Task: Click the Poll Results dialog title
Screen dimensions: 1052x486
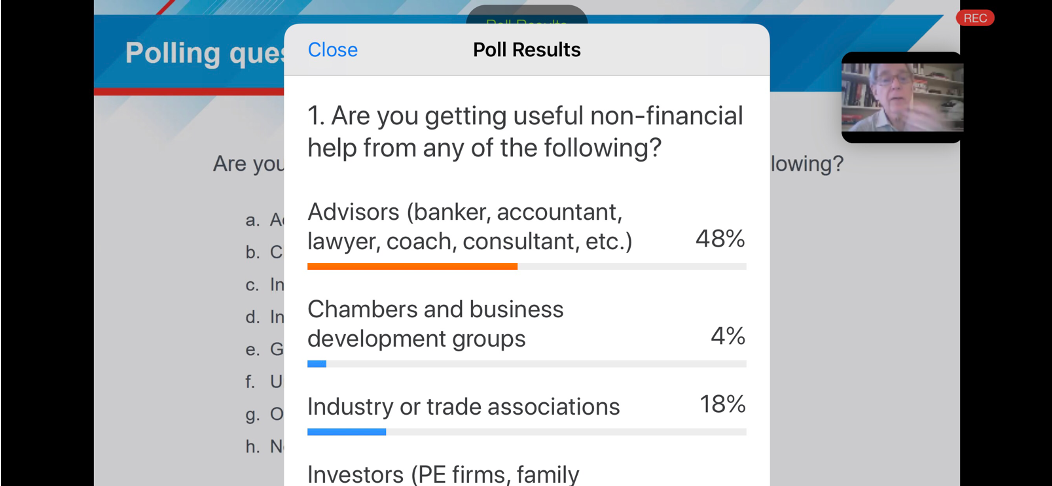Action: tap(527, 50)
